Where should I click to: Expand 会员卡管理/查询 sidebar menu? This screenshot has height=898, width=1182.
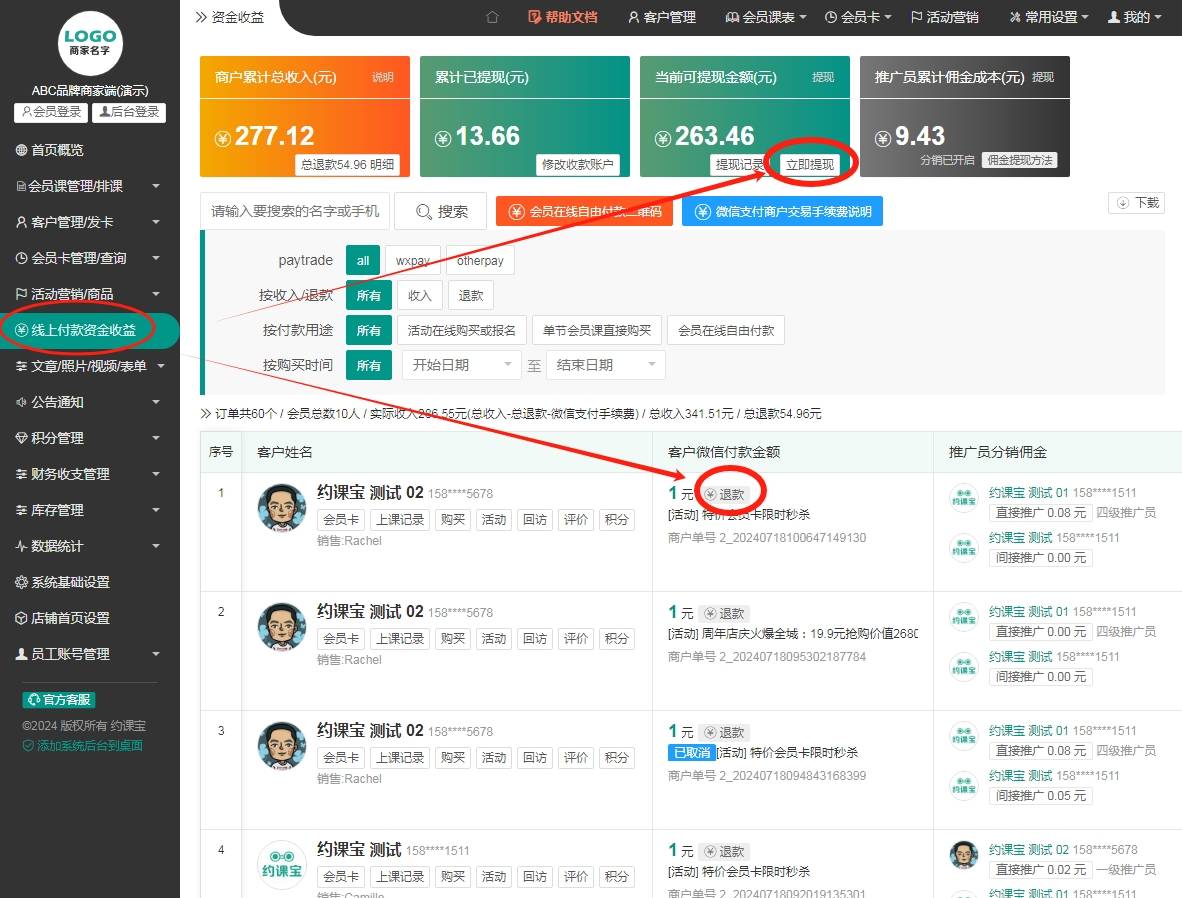(x=90, y=258)
